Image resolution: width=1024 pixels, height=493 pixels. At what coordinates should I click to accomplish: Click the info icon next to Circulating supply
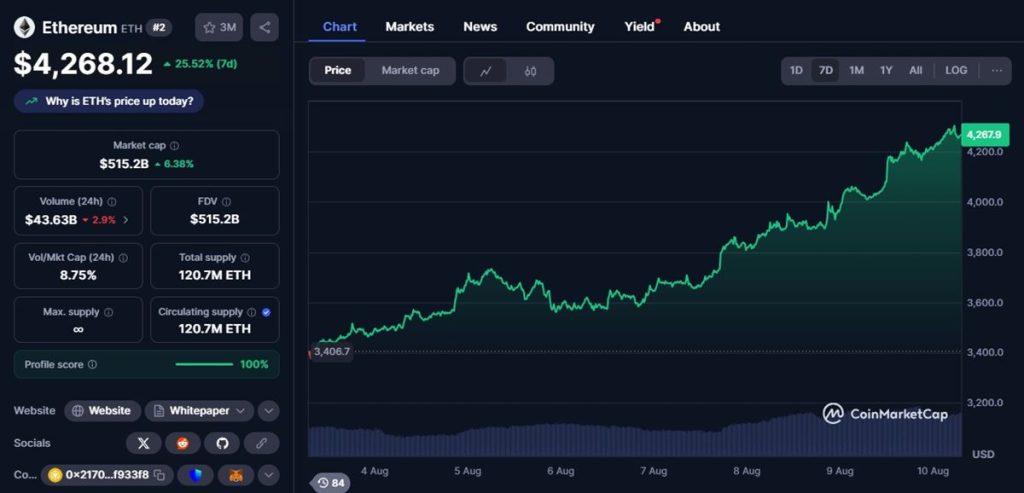tap(251, 312)
